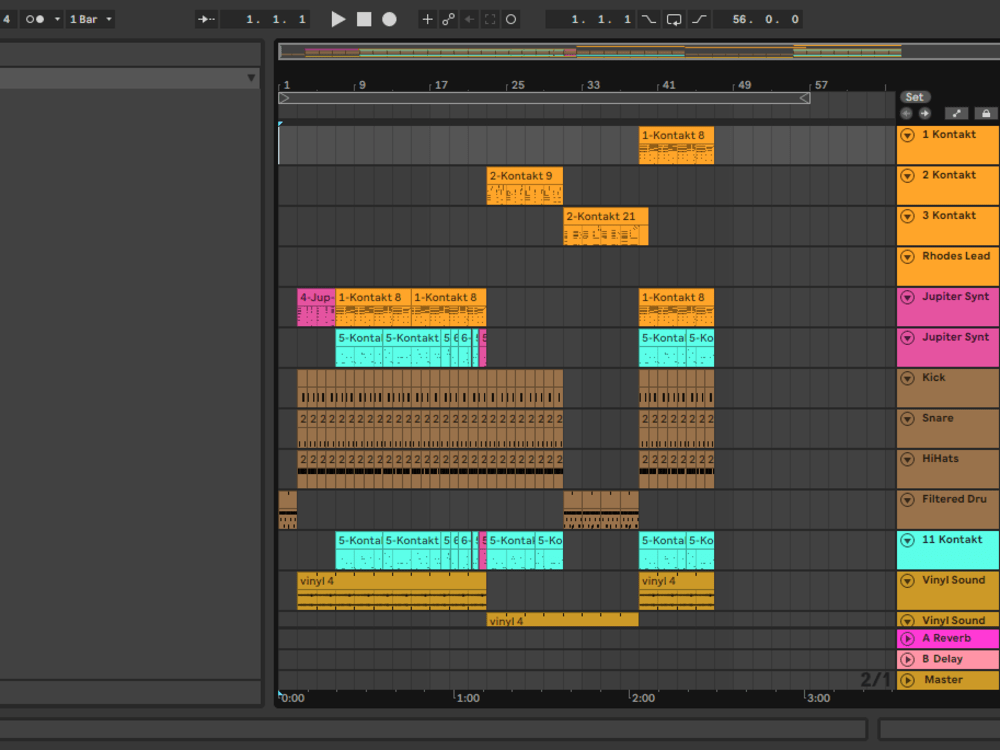1000x750 pixels.
Task: Open Metronome settings dropdown arrow
Action: pos(57,19)
